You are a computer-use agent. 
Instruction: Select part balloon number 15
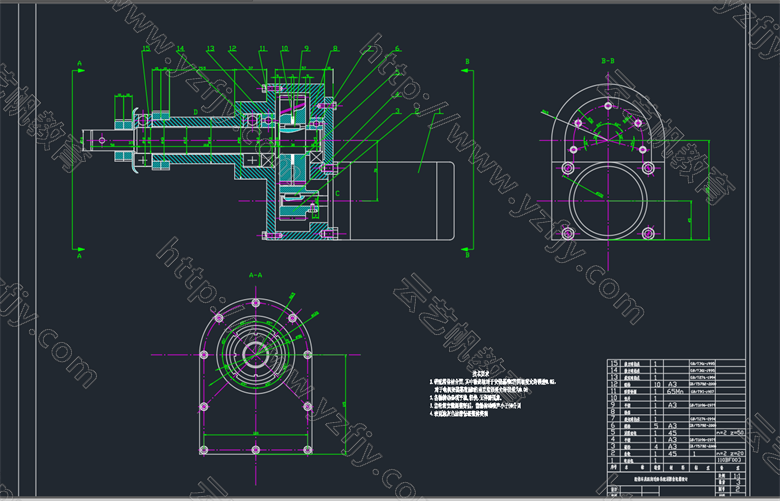(146, 49)
